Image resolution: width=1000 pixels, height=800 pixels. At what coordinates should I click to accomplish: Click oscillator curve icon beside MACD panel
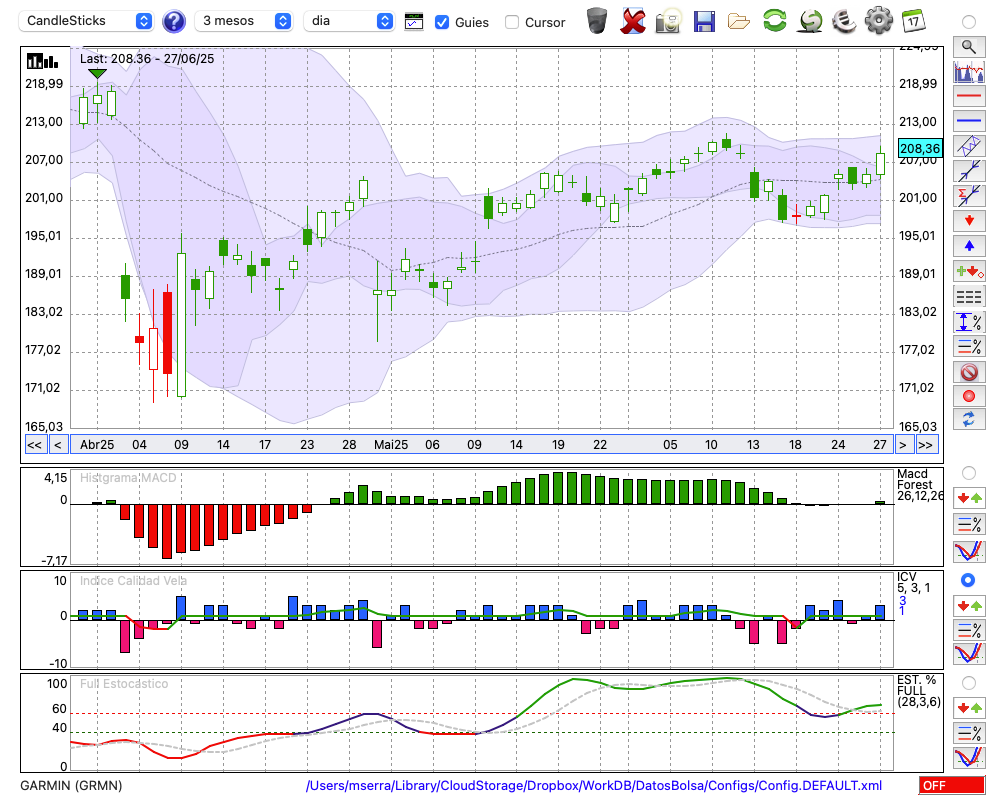(969, 551)
